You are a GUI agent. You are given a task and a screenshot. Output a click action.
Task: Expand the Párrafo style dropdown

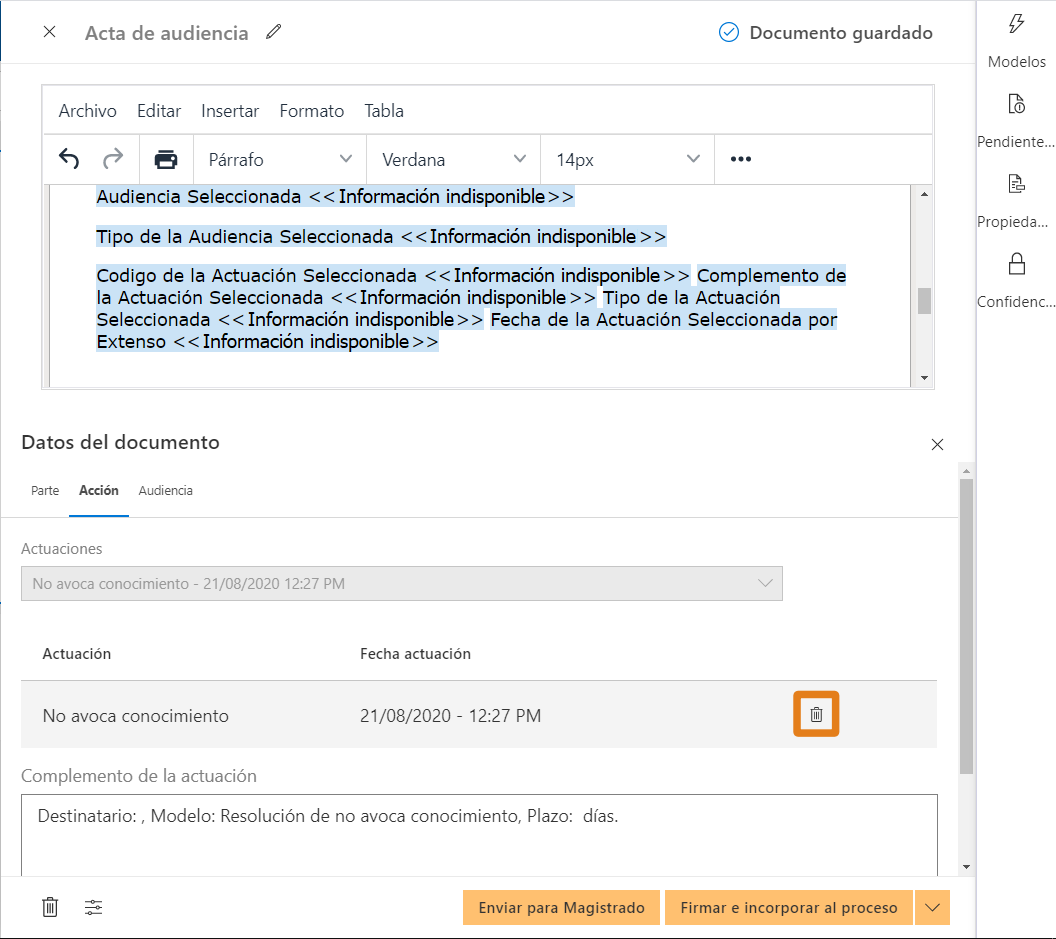click(280, 160)
